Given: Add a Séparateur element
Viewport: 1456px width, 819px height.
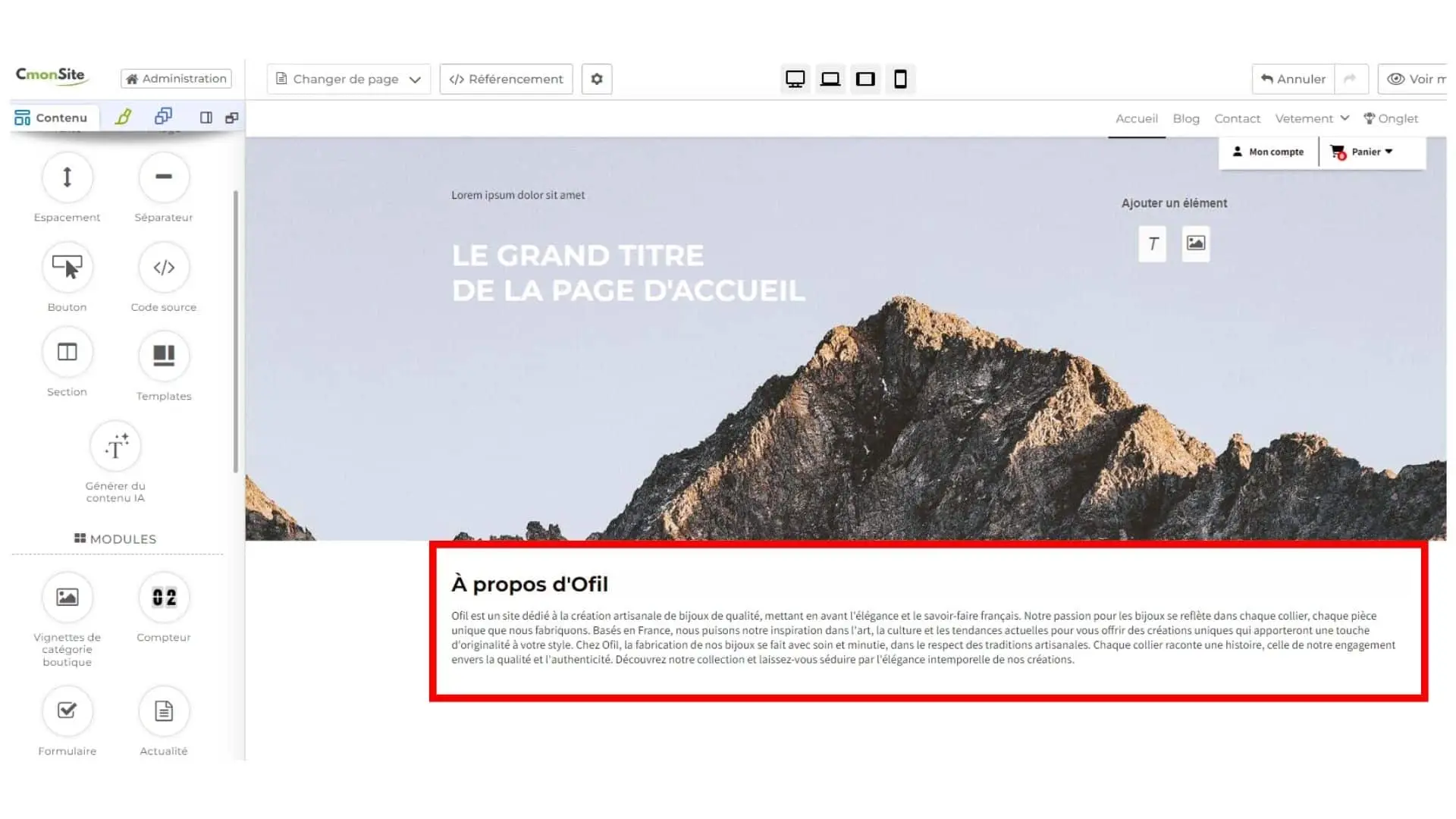Looking at the screenshot, I should [164, 177].
